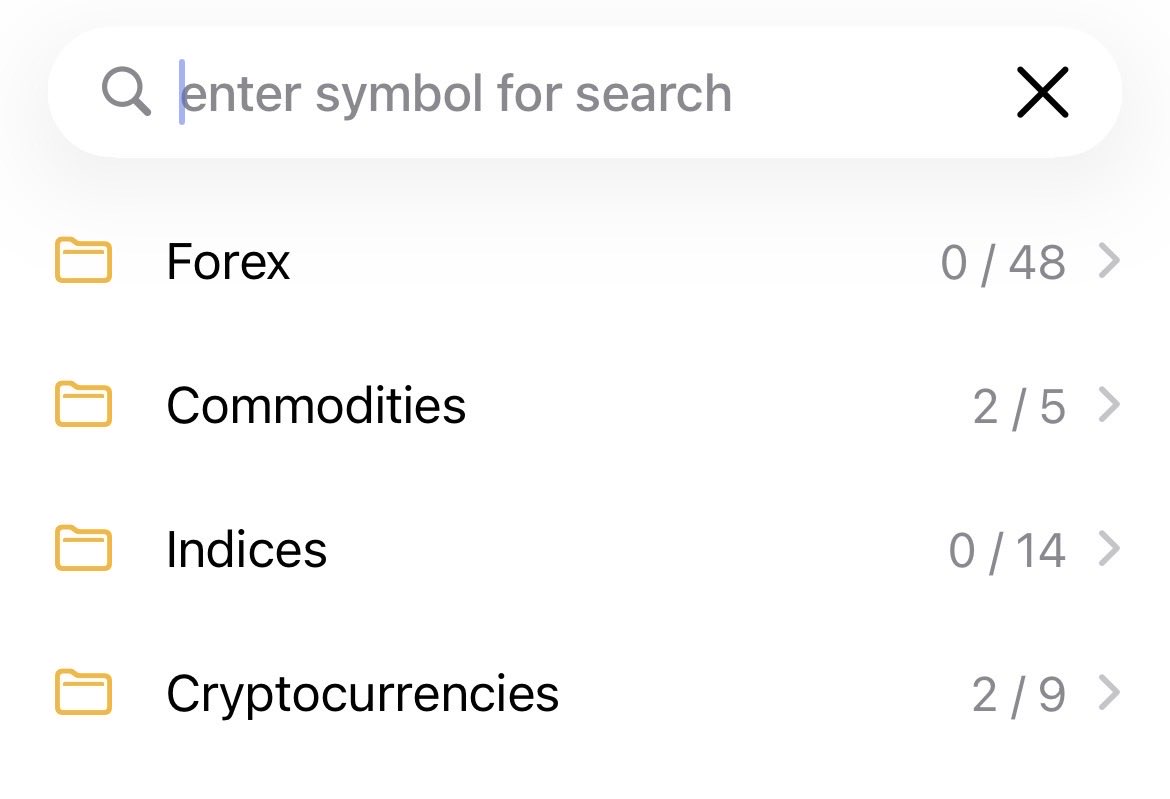Expand Forex using its chevron arrow
Image resolution: width=1170 pixels, height=799 pixels.
click(x=1108, y=262)
